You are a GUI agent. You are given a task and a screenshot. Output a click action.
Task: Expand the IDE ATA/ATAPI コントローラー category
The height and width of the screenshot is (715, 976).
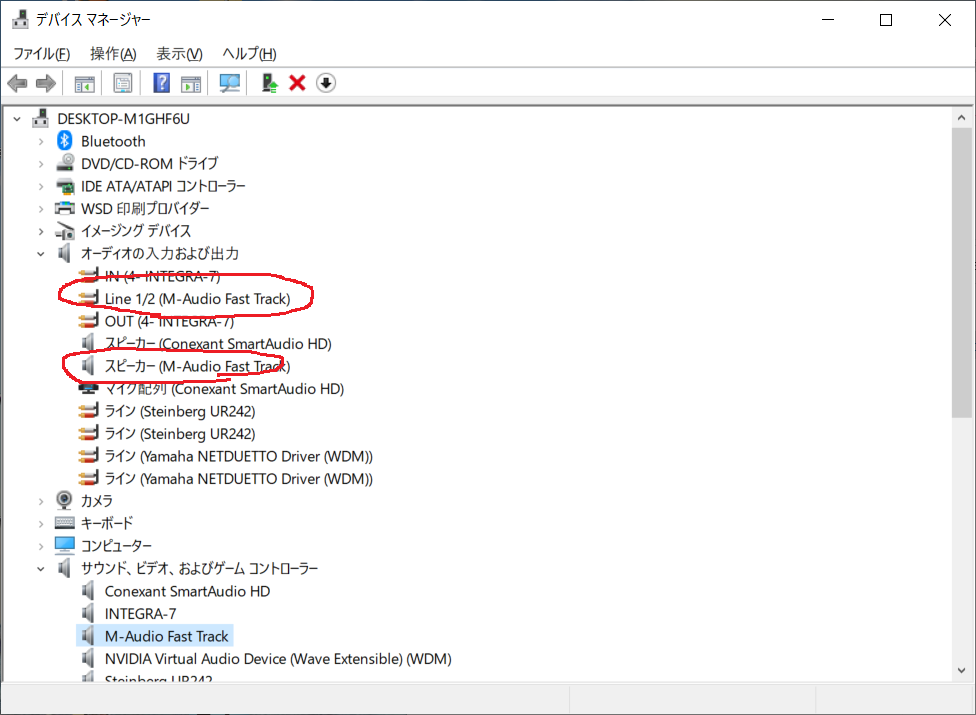(41, 187)
